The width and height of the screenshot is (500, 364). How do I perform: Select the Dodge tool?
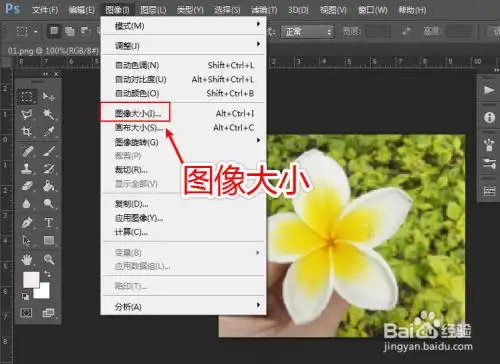[49, 203]
